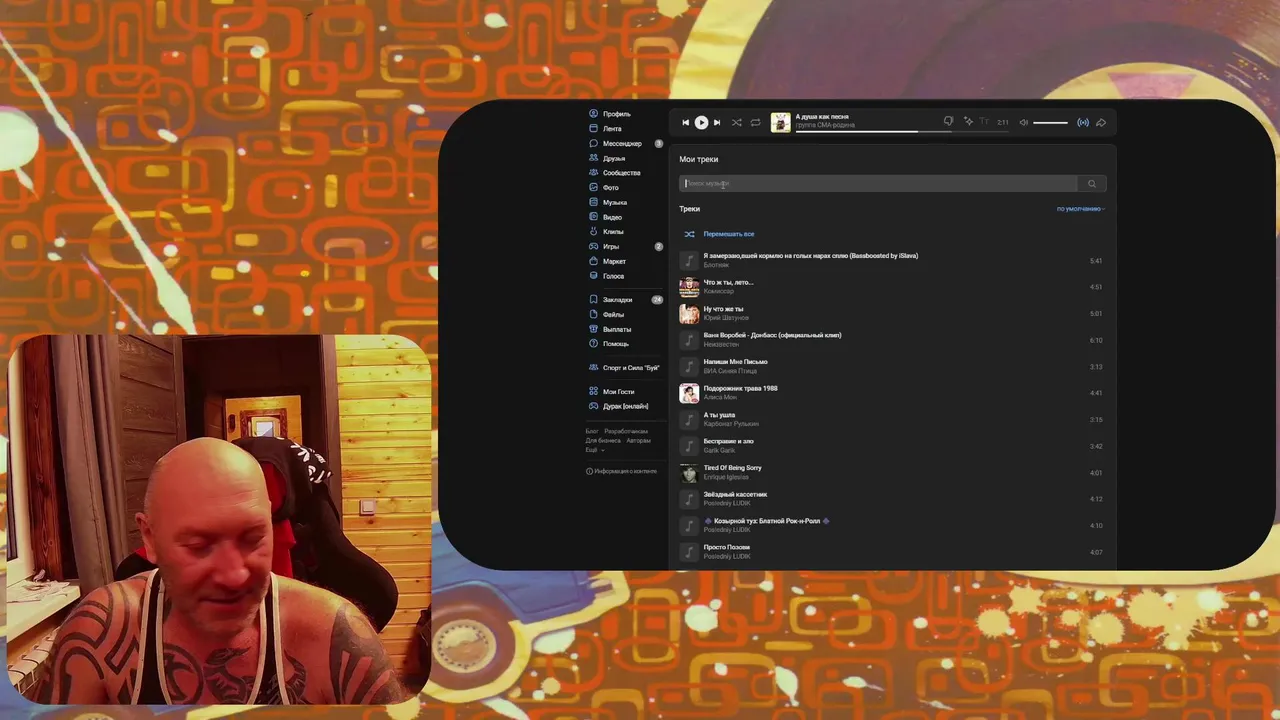Share the current track
The width and height of the screenshot is (1280, 720).
coord(1101,123)
